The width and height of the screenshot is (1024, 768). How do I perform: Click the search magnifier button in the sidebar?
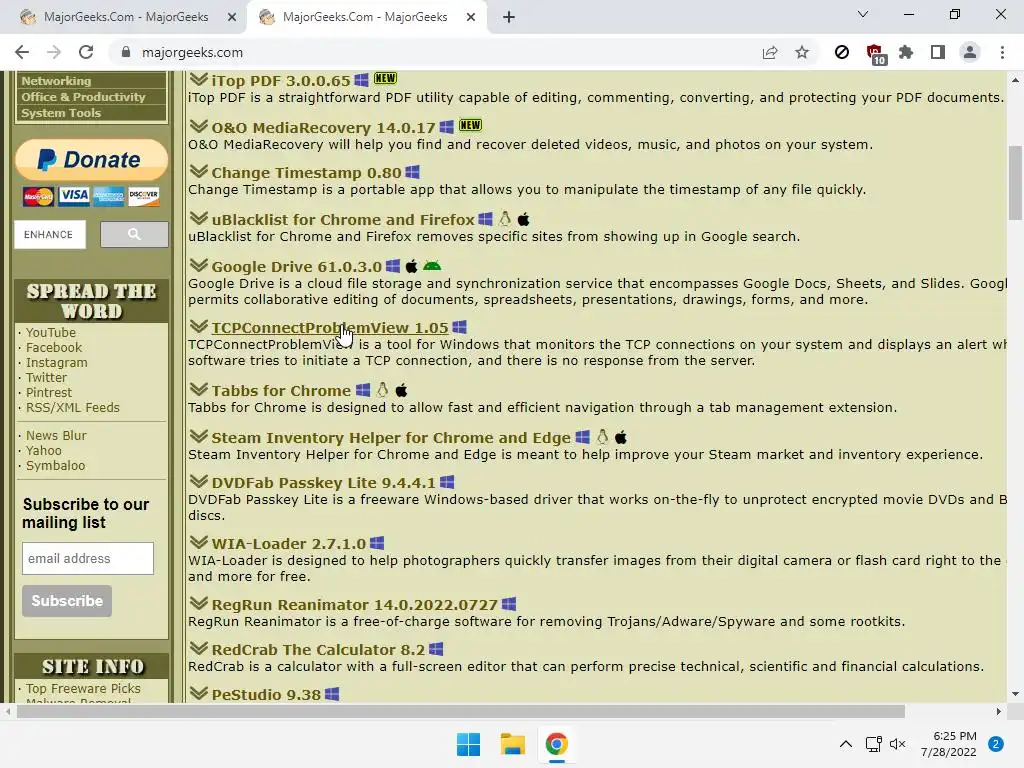click(134, 234)
